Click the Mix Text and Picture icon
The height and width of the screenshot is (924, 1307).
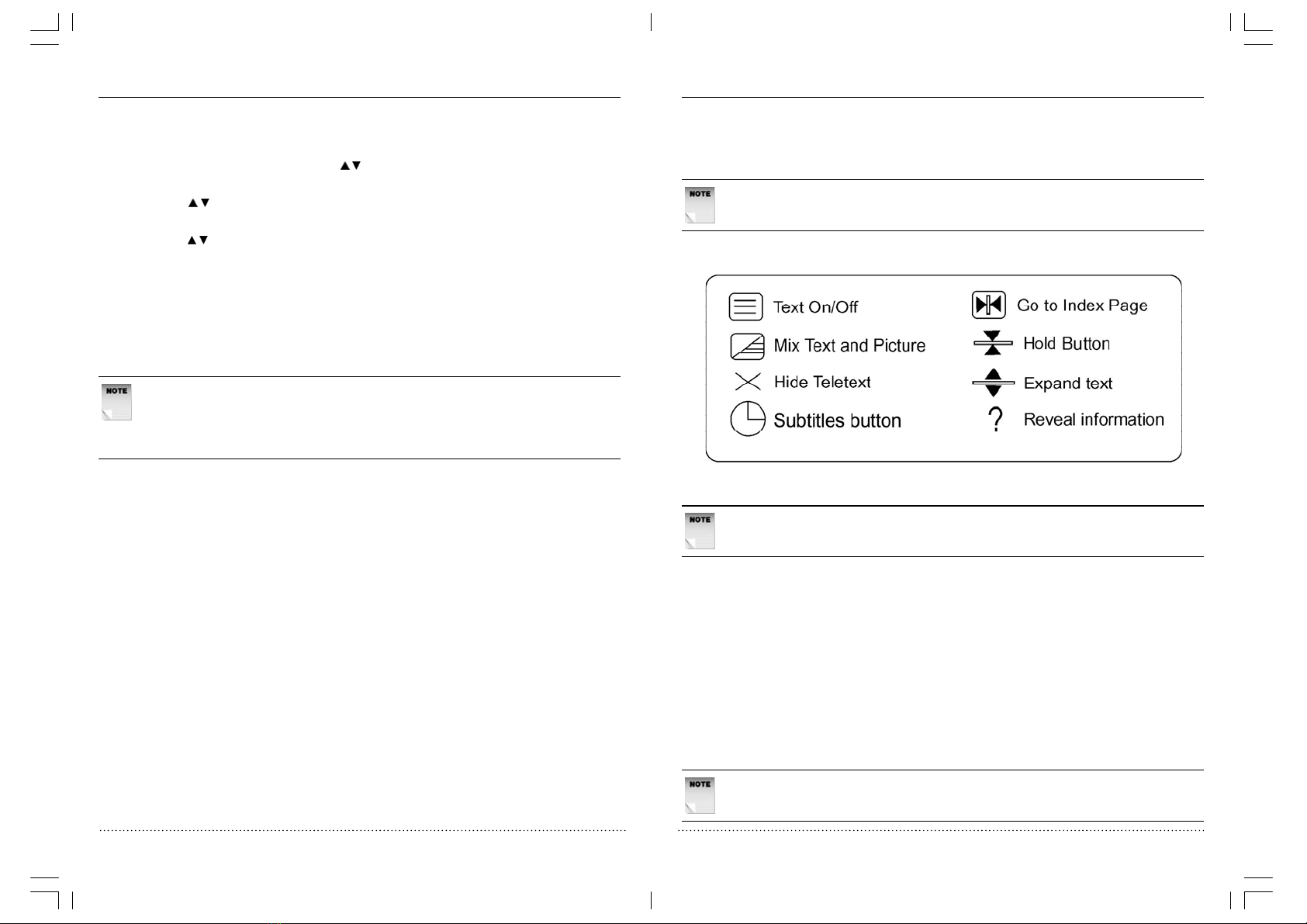click(747, 346)
